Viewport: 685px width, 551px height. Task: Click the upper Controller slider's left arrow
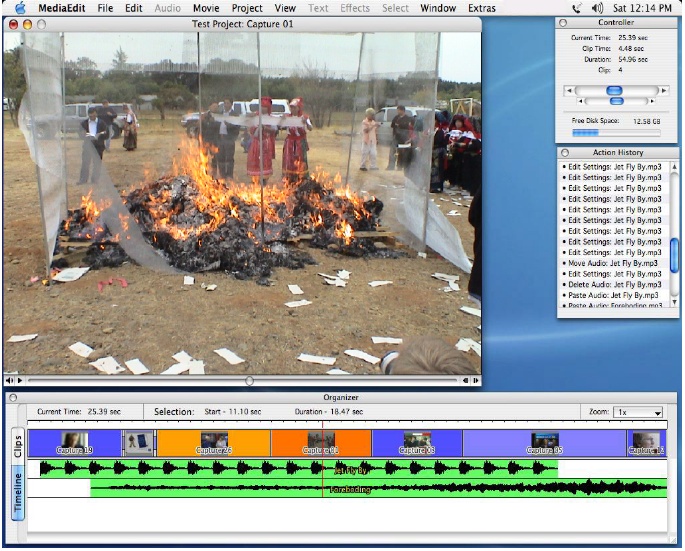570,90
